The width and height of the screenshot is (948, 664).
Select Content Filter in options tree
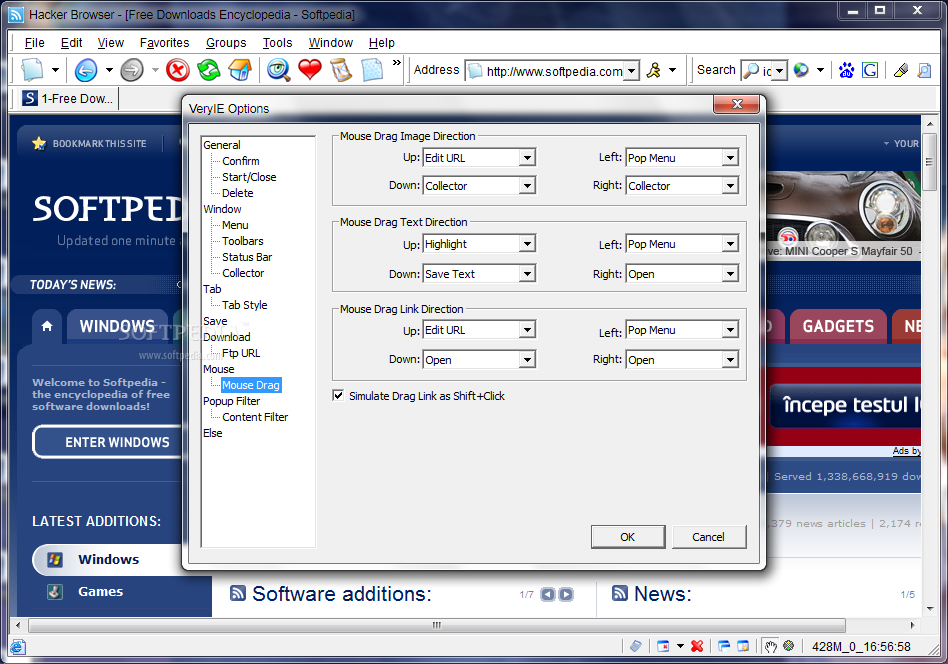tap(255, 417)
